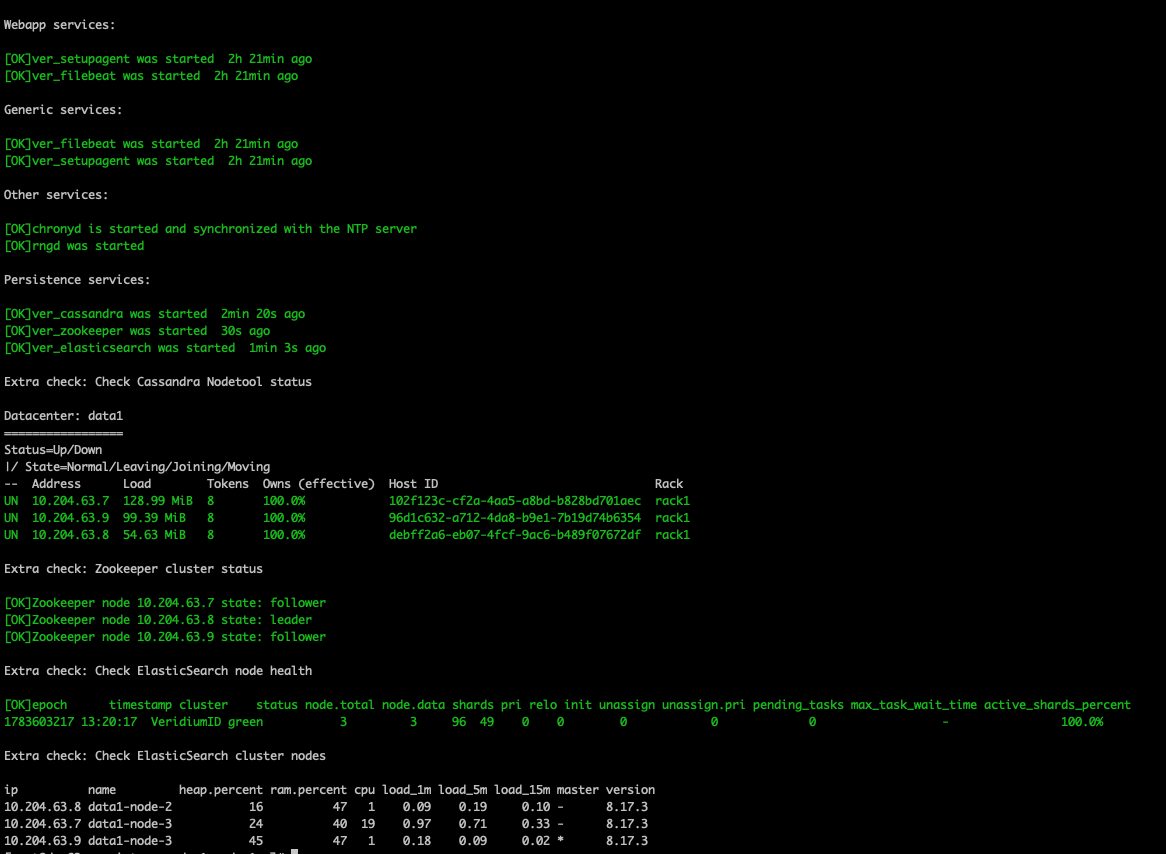Click the load value 128.99 MiB
The height and width of the screenshot is (854, 1166).
(158, 501)
